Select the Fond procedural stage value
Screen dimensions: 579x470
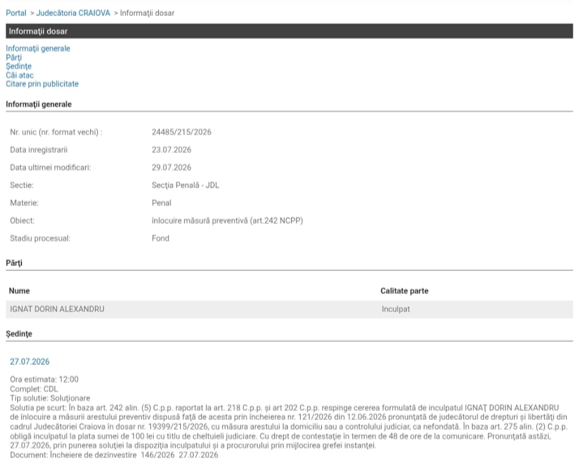click(160, 238)
